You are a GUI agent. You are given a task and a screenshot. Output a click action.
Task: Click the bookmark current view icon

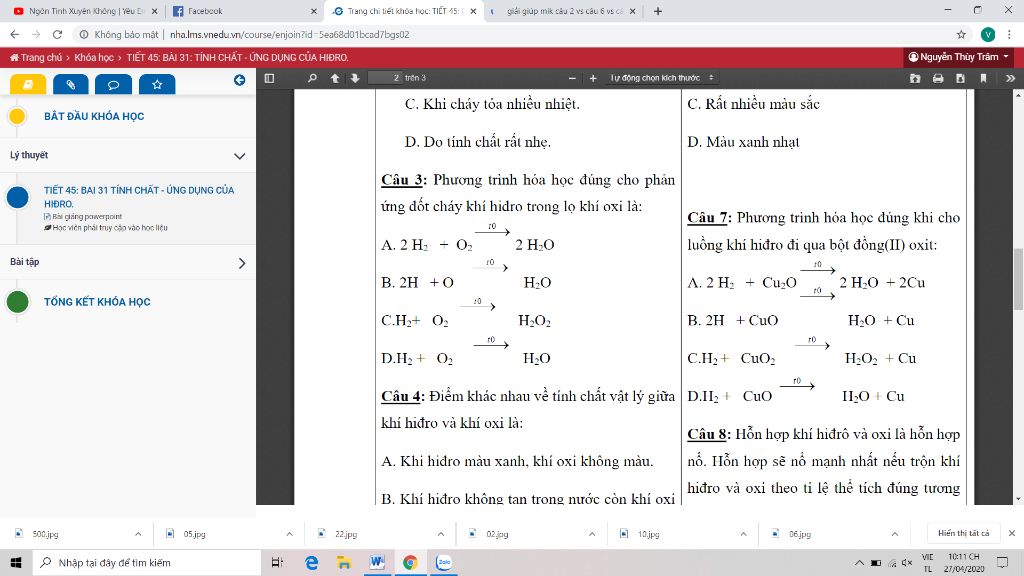pos(983,78)
